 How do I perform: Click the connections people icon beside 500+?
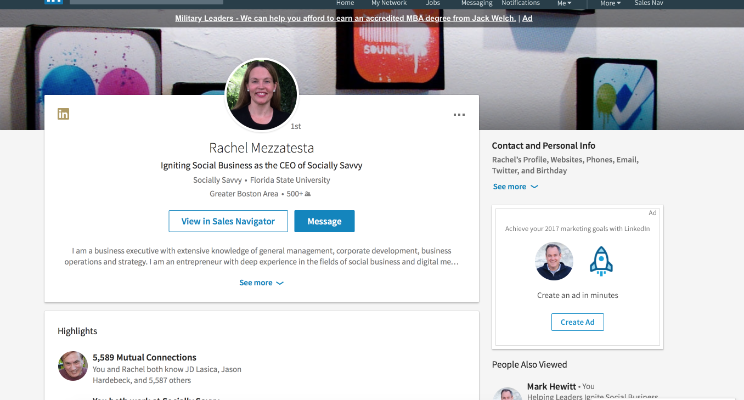coord(307,194)
